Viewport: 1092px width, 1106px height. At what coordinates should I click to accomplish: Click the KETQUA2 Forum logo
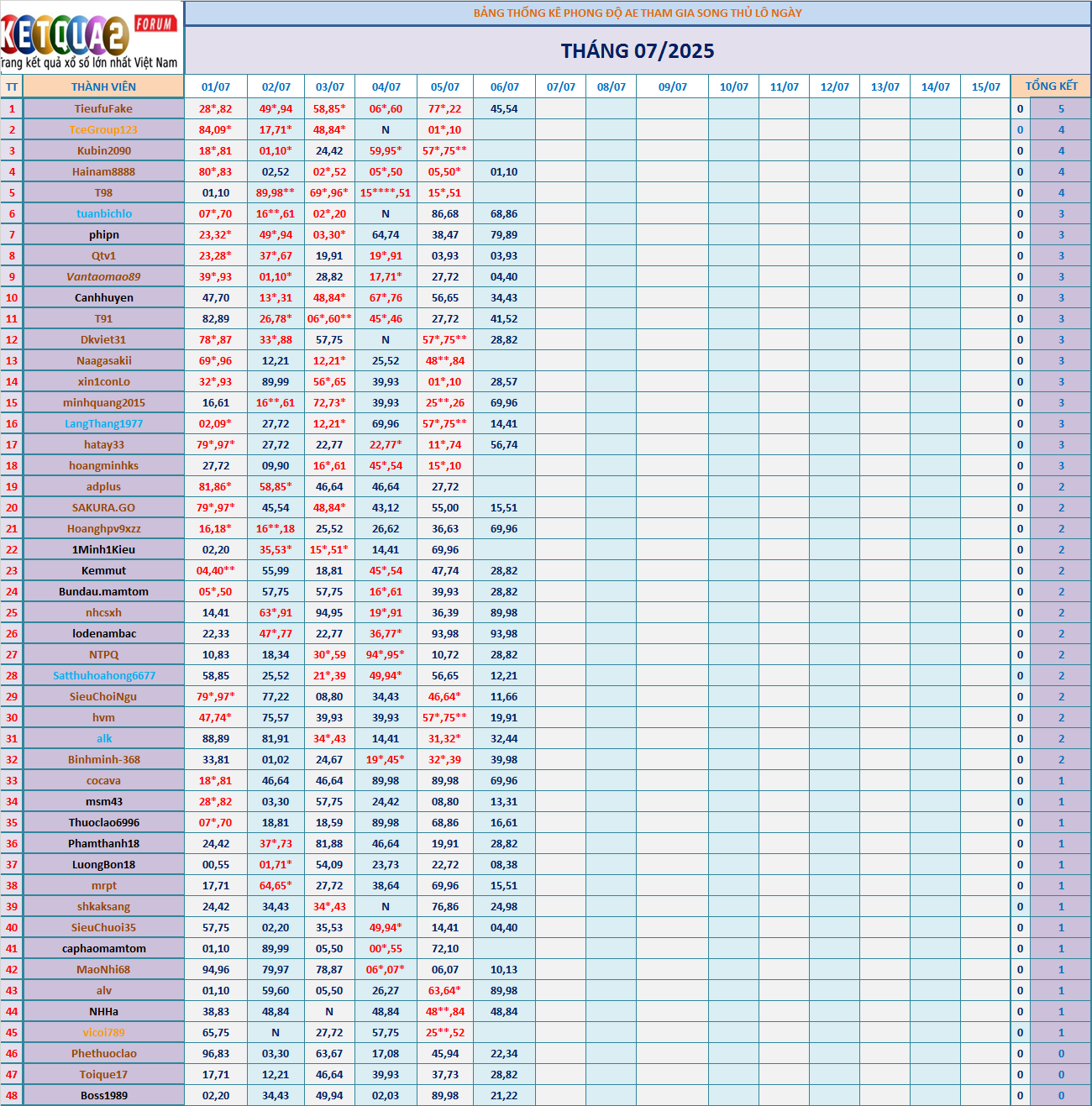pos(91,38)
